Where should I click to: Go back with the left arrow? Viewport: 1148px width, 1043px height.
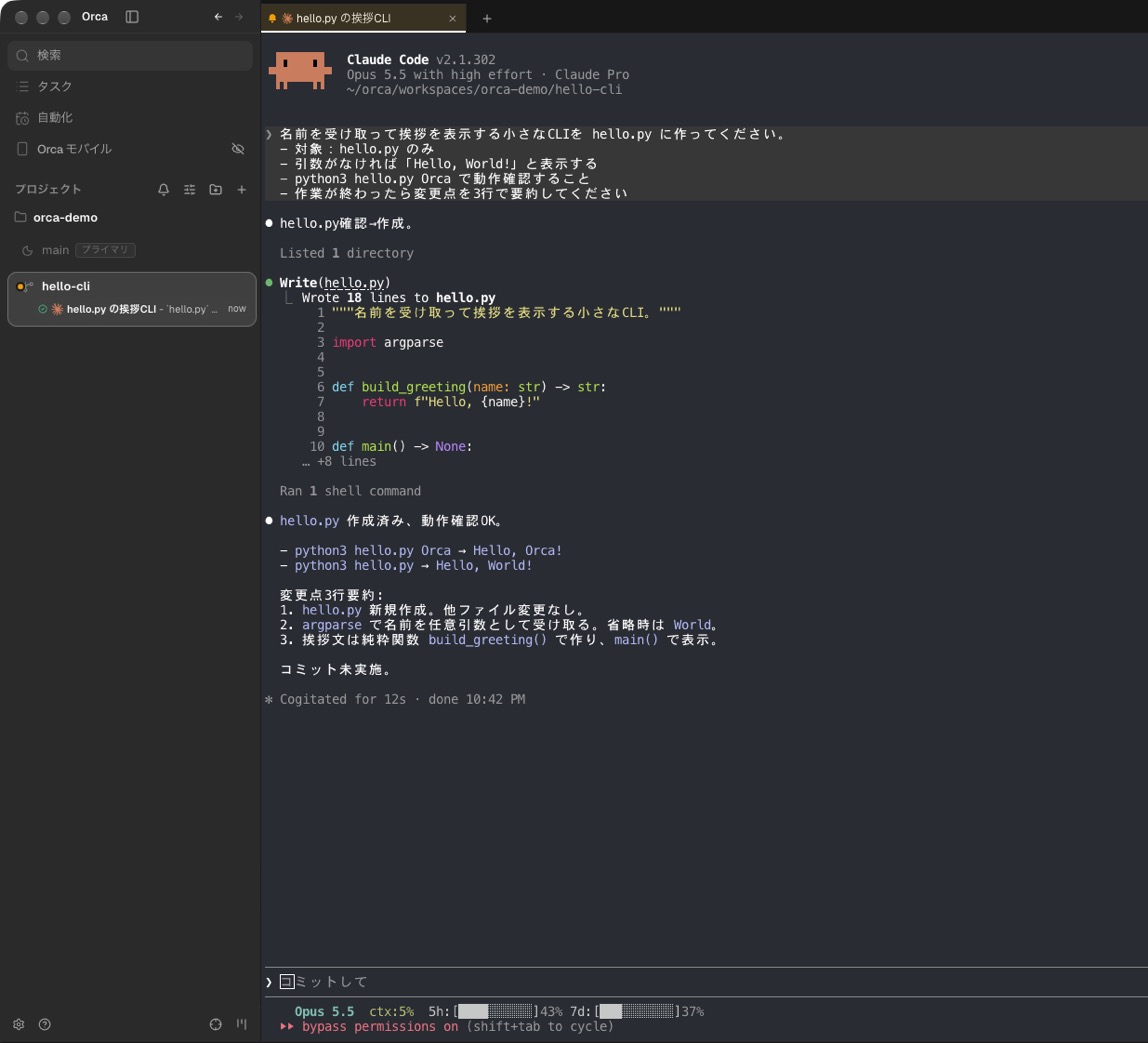click(x=218, y=17)
